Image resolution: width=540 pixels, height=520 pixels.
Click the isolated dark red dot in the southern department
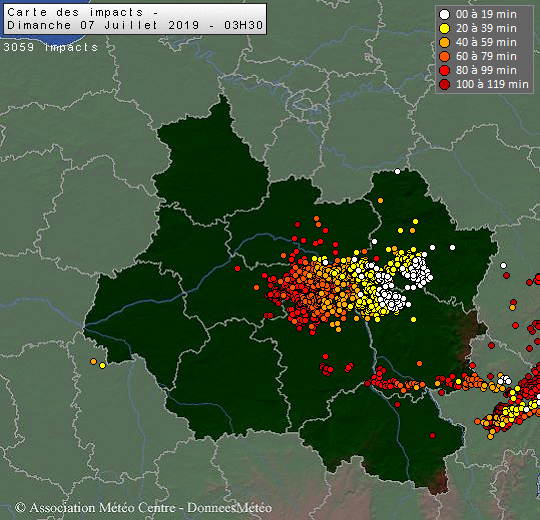click(433, 436)
